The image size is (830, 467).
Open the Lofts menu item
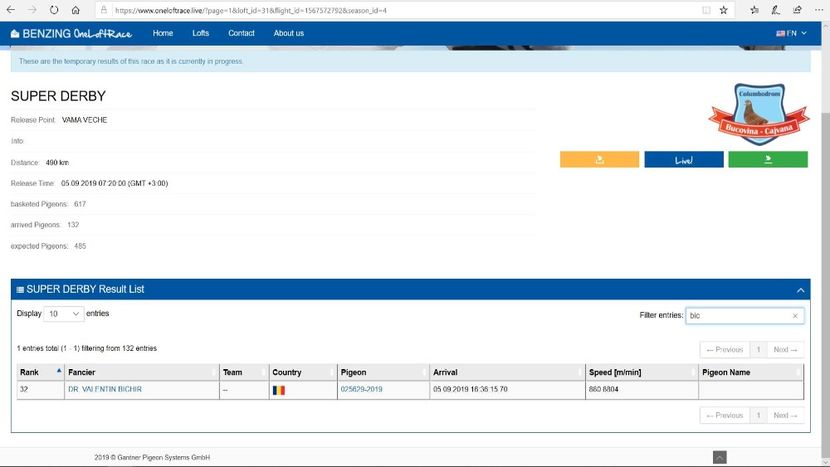point(201,33)
